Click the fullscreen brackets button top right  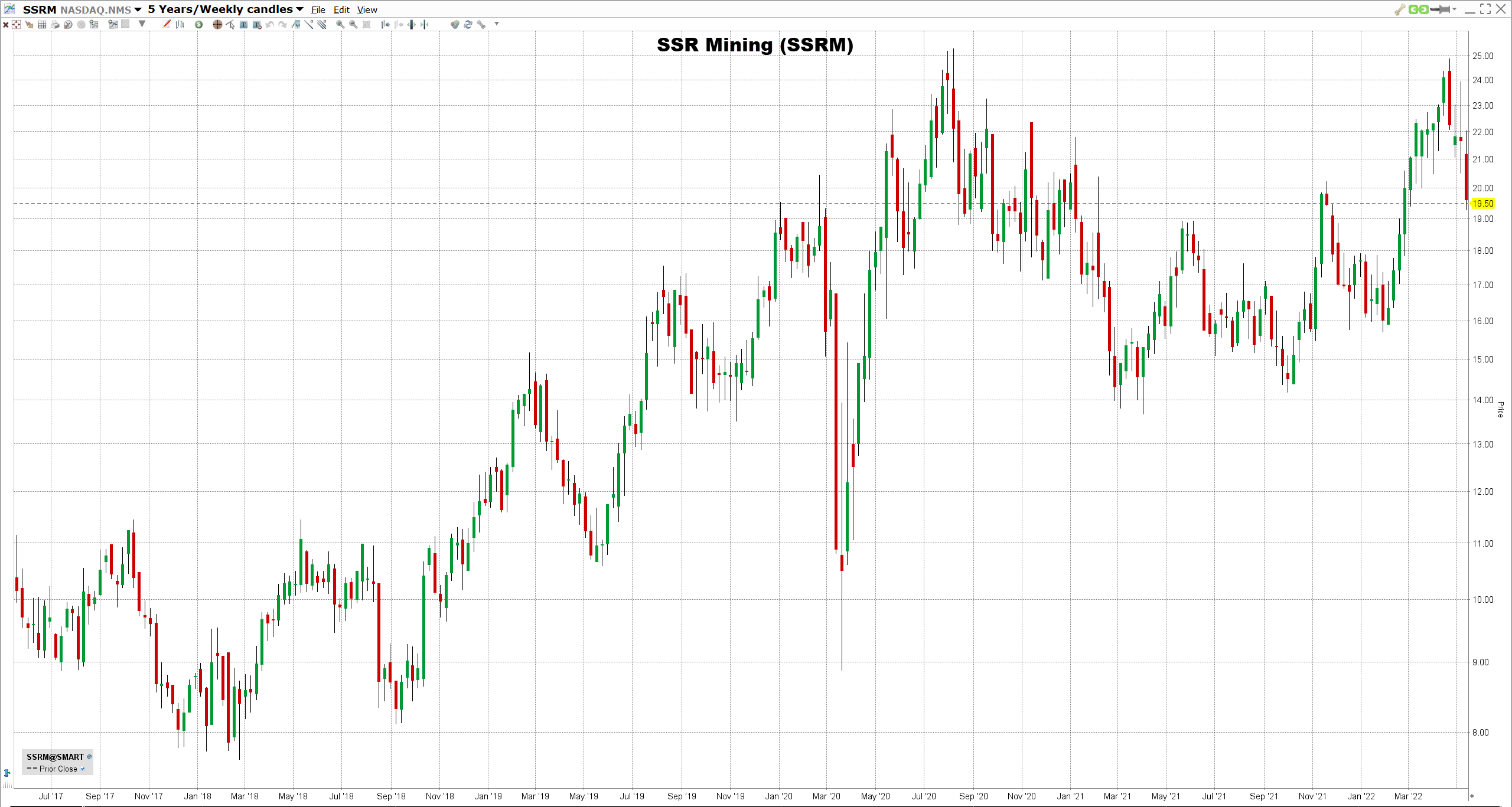(1485, 9)
